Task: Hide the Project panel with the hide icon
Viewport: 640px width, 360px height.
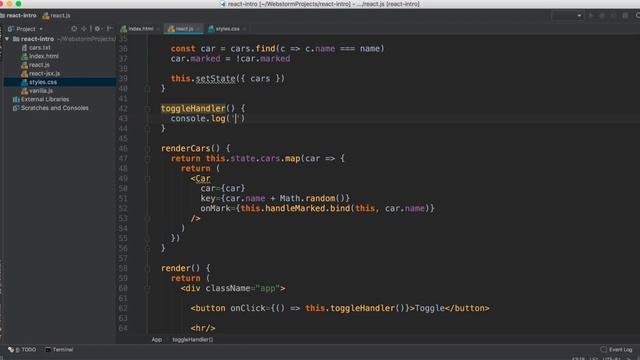Action: 109,29
